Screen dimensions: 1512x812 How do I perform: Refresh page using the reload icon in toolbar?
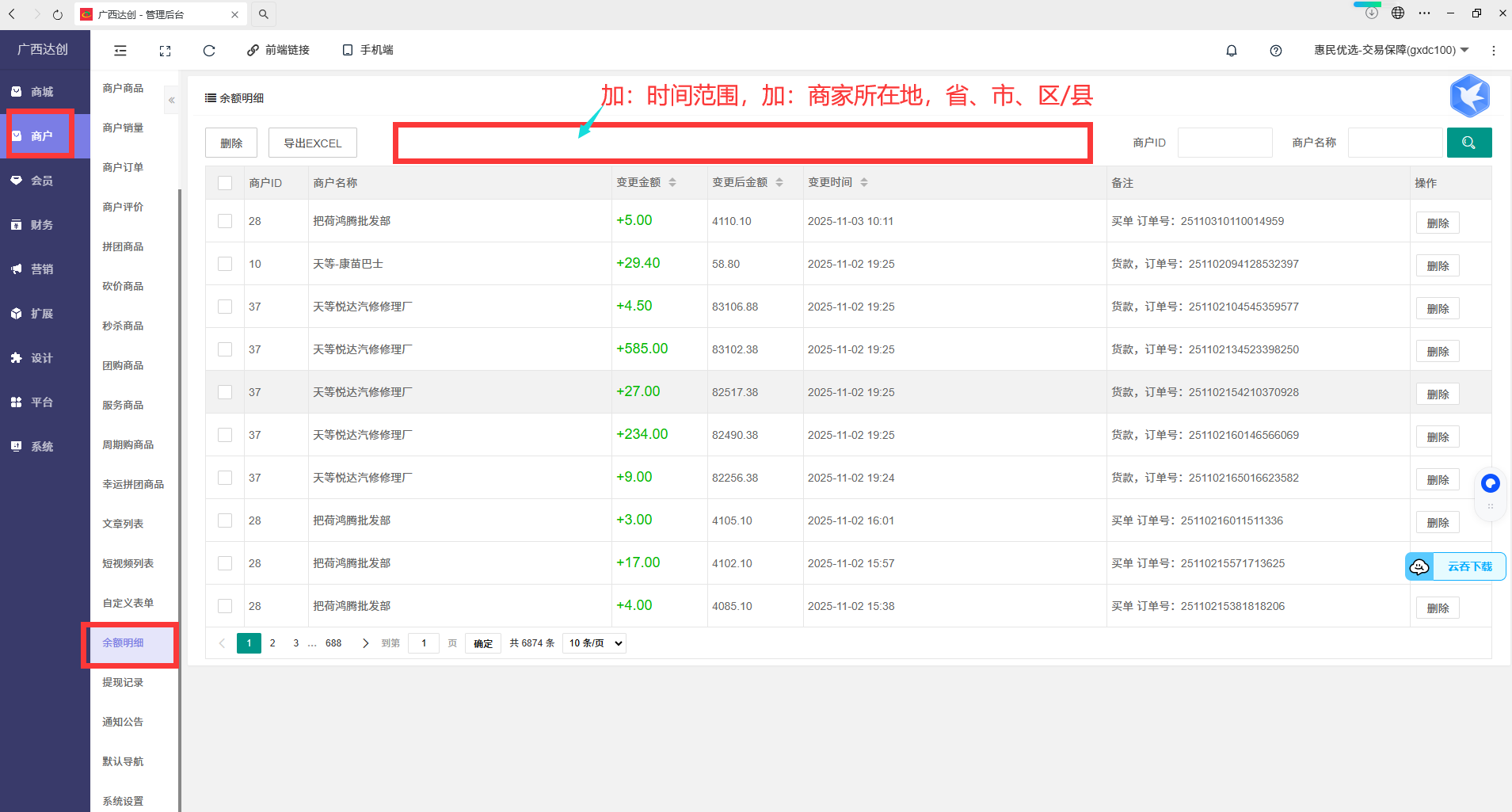(x=209, y=51)
